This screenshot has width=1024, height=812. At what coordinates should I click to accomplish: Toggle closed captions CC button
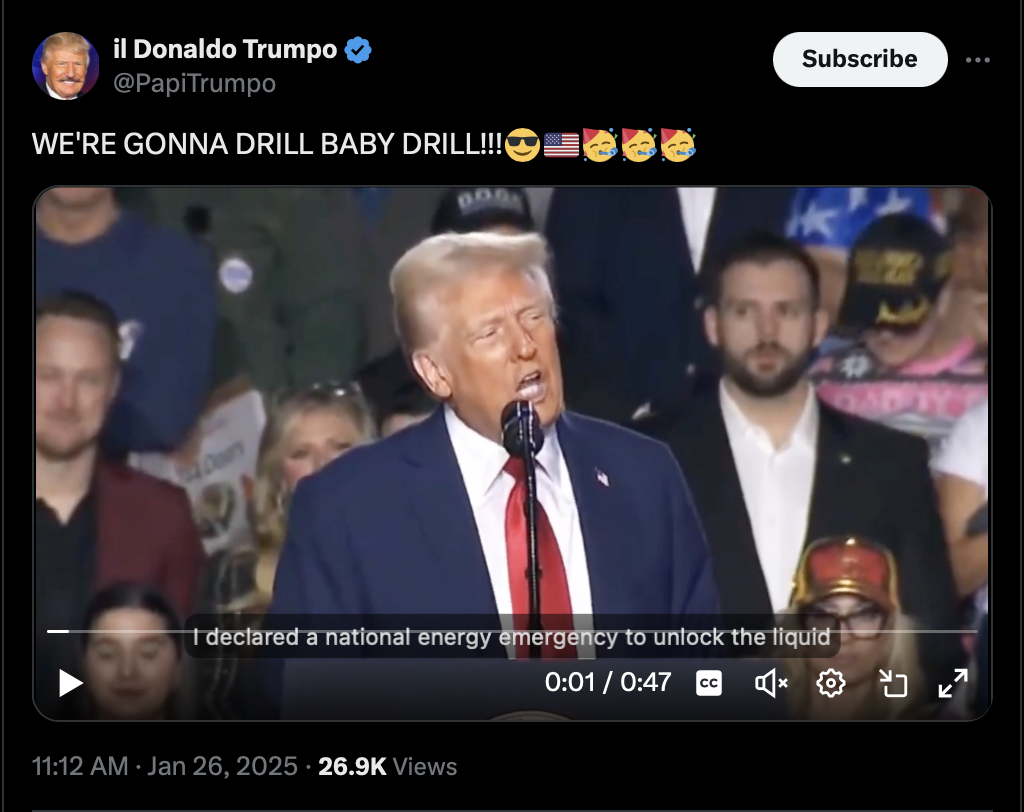(709, 683)
